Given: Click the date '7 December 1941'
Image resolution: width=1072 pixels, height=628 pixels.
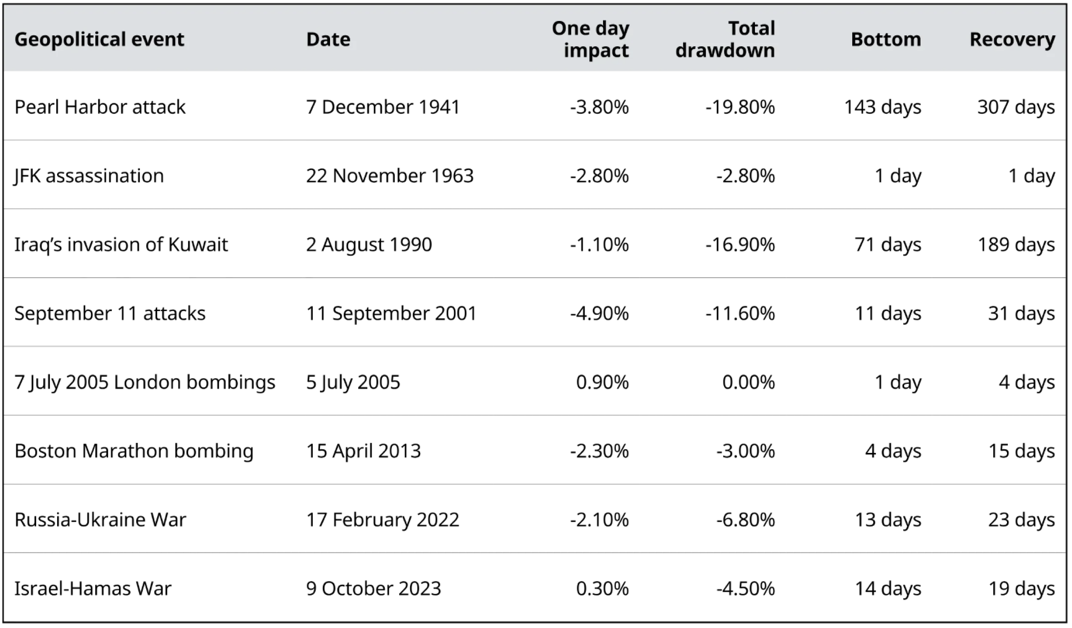Looking at the screenshot, I should [x=383, y=107].
